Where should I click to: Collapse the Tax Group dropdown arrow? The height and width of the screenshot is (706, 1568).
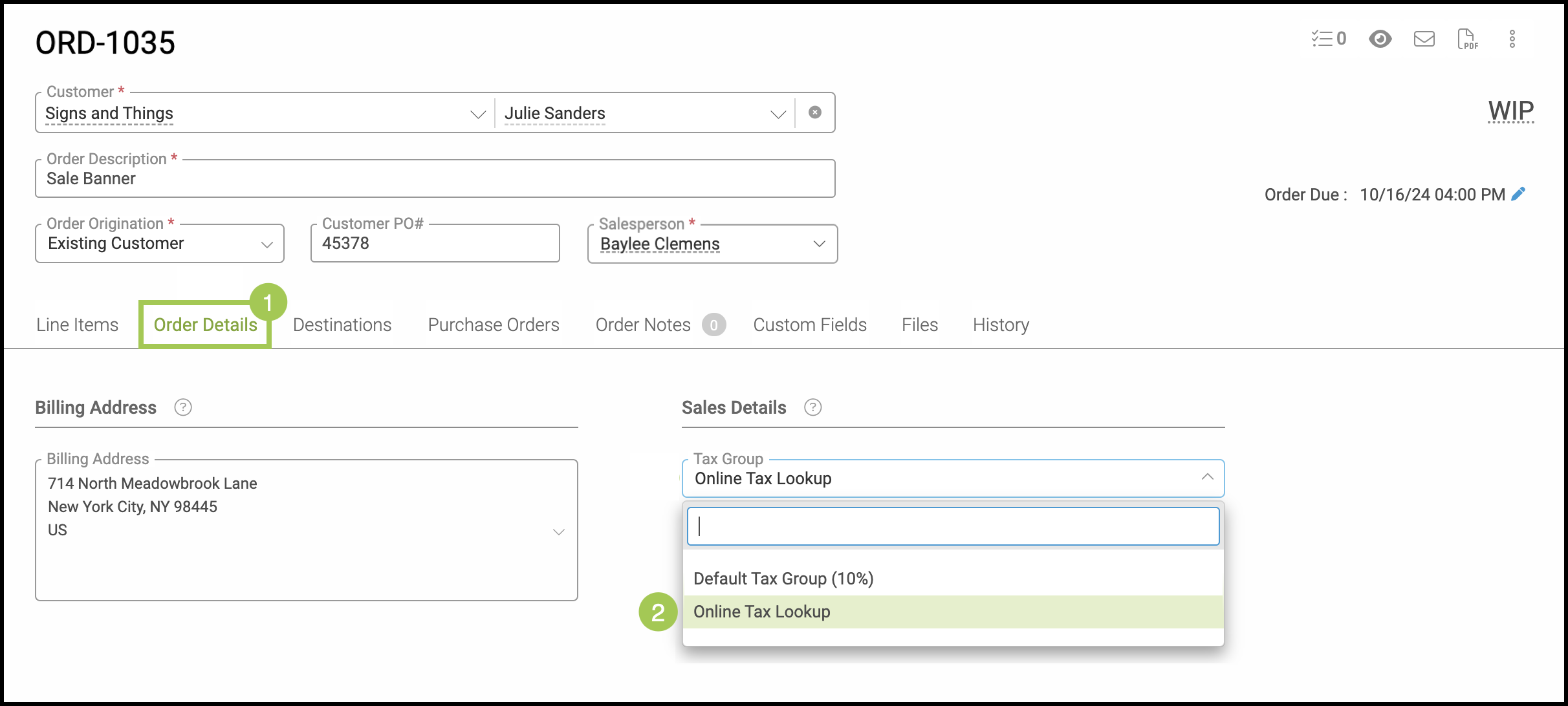1207,477
